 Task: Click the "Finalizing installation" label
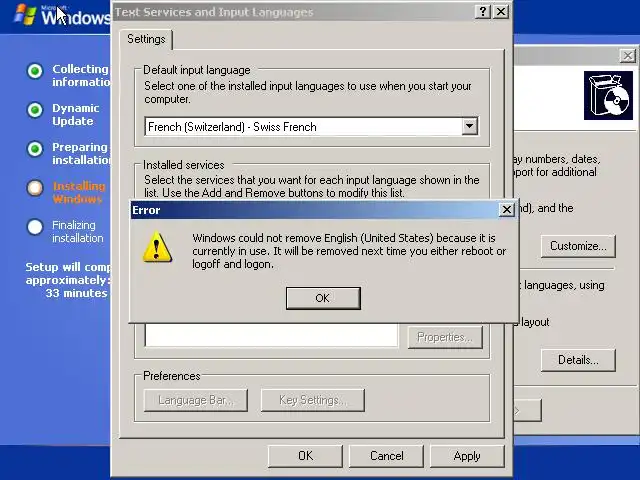[78, 231]
